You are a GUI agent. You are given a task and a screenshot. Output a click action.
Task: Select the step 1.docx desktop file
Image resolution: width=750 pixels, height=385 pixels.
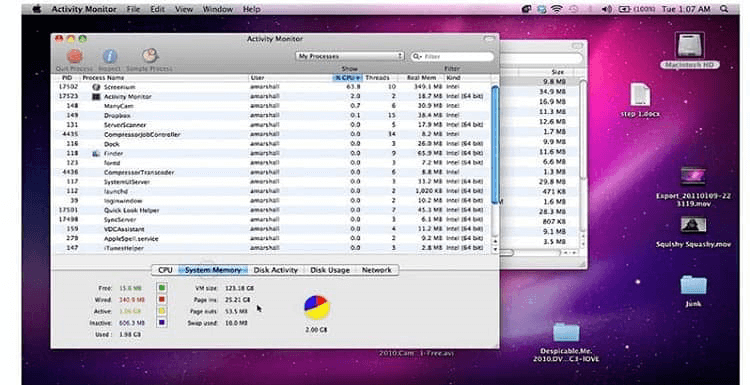640,100
